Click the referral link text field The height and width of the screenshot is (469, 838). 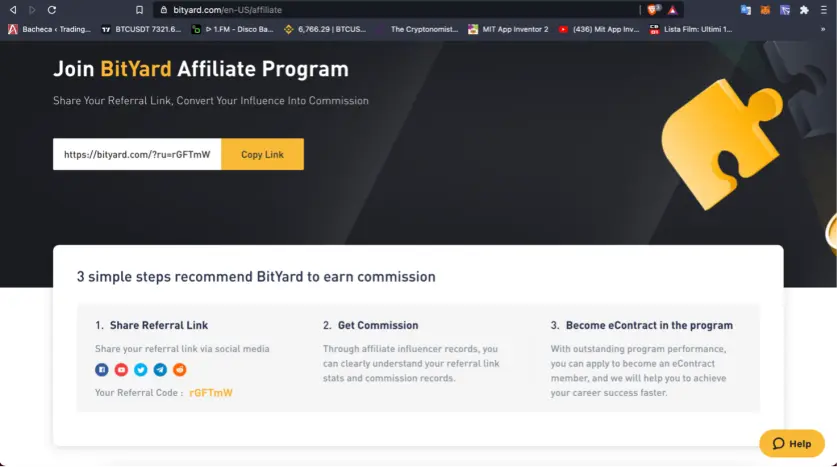coord(137,154)
